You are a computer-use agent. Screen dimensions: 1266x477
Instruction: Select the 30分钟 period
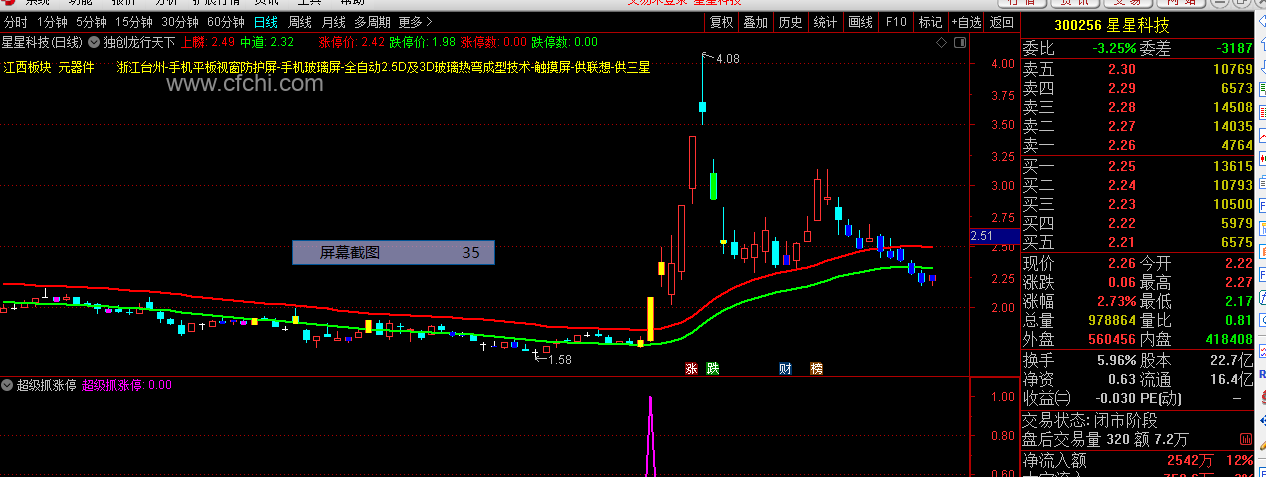pyautogui.click(x=180, y=22)
